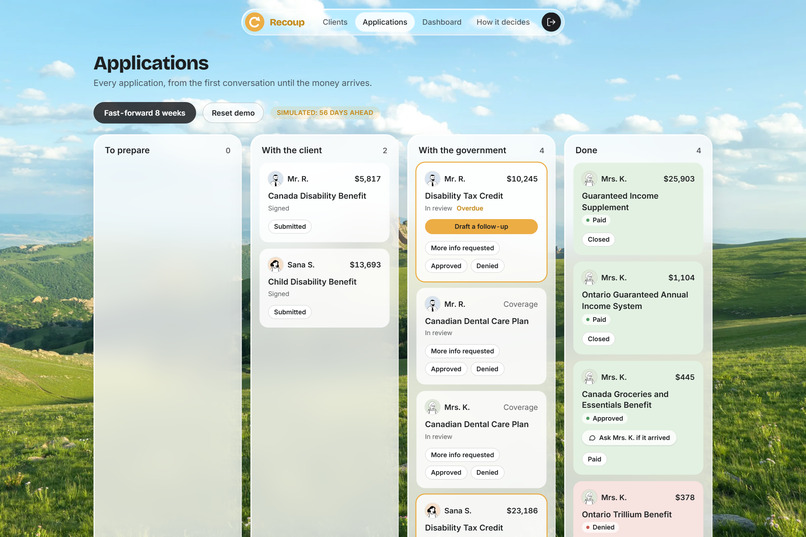This screenshot has width=806, height=537.
Task: Click Denied on Mrs. K. Dental Care card
Action: [x=487, y=472]
